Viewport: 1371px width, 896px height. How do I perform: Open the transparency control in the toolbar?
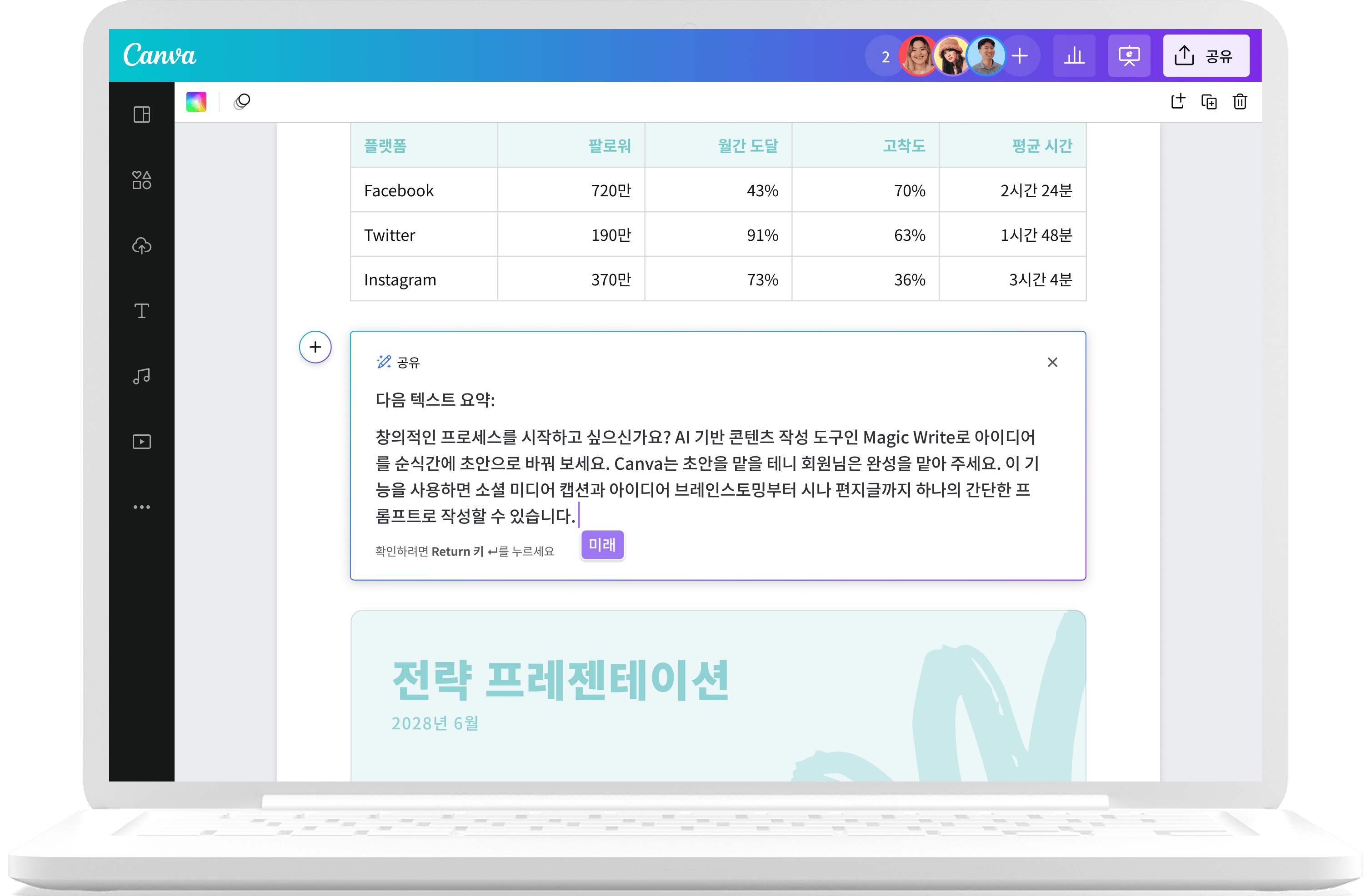(242, 102)
